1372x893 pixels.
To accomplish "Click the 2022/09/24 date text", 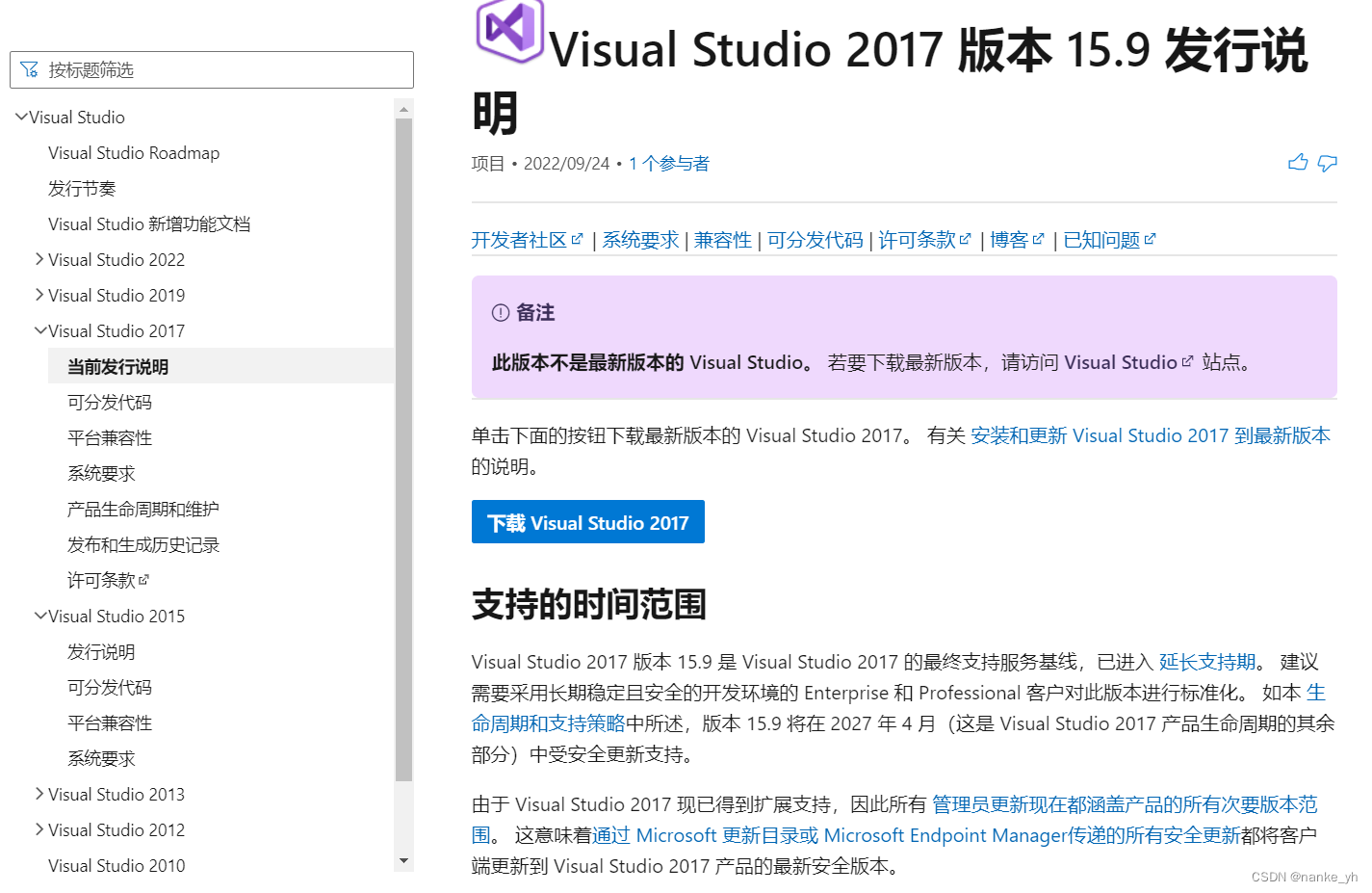I will coord(566,163).
